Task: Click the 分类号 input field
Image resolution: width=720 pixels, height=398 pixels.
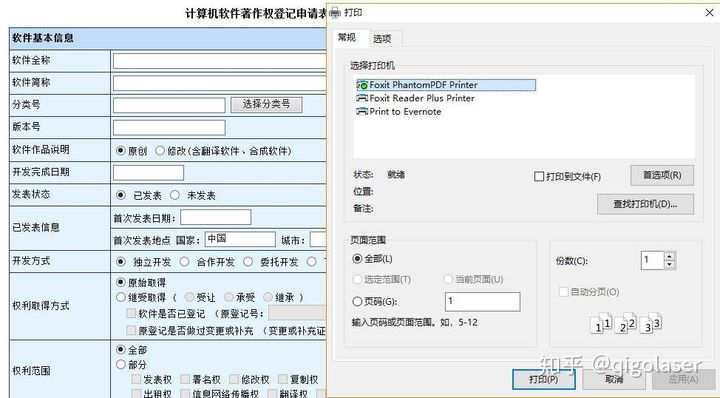Action: point(169,105)
